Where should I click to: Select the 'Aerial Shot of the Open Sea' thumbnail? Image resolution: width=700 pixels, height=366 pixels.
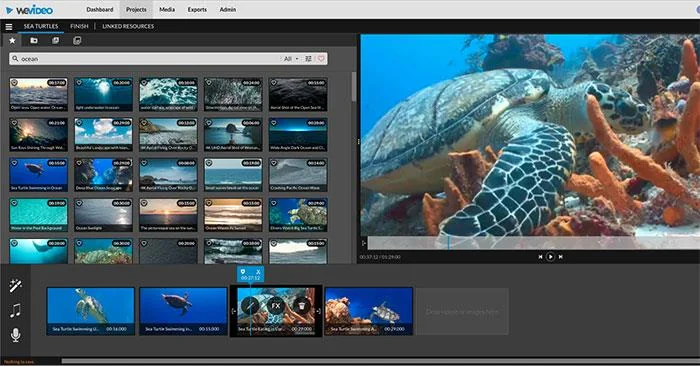pyautogui.click(x=298, y=95)
